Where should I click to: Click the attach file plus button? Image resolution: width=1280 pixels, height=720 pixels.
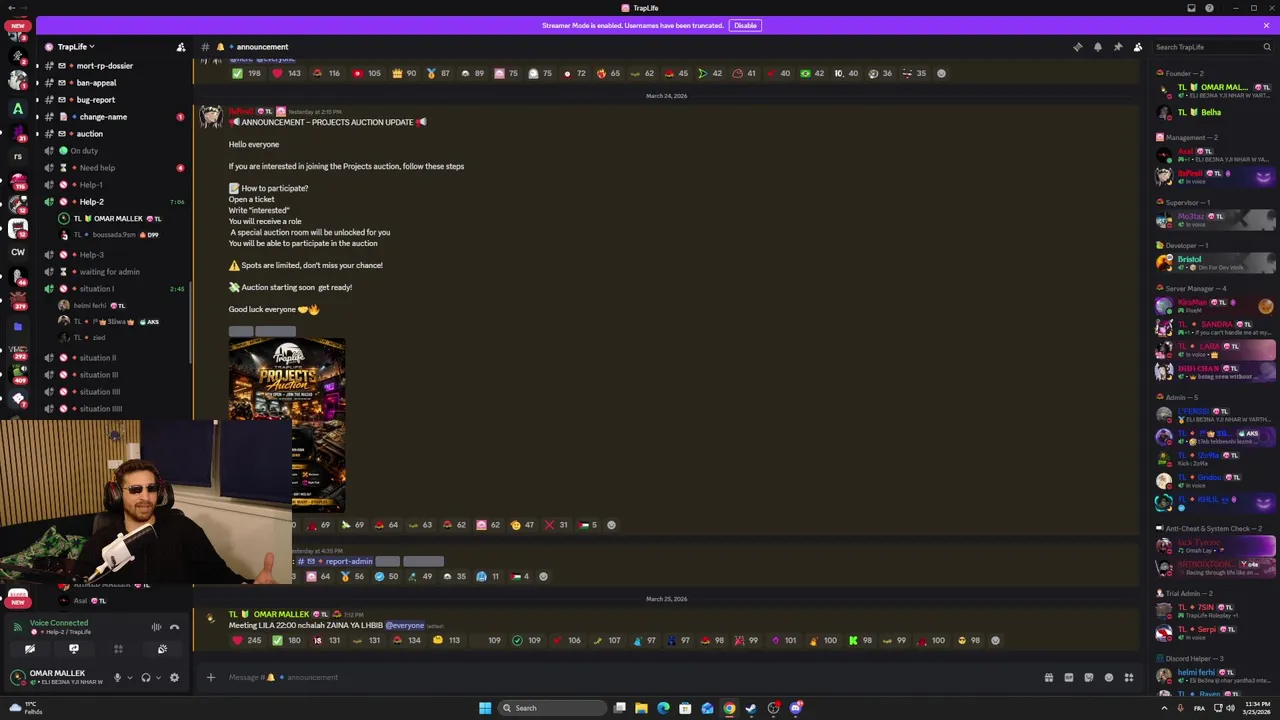[210, 677]
